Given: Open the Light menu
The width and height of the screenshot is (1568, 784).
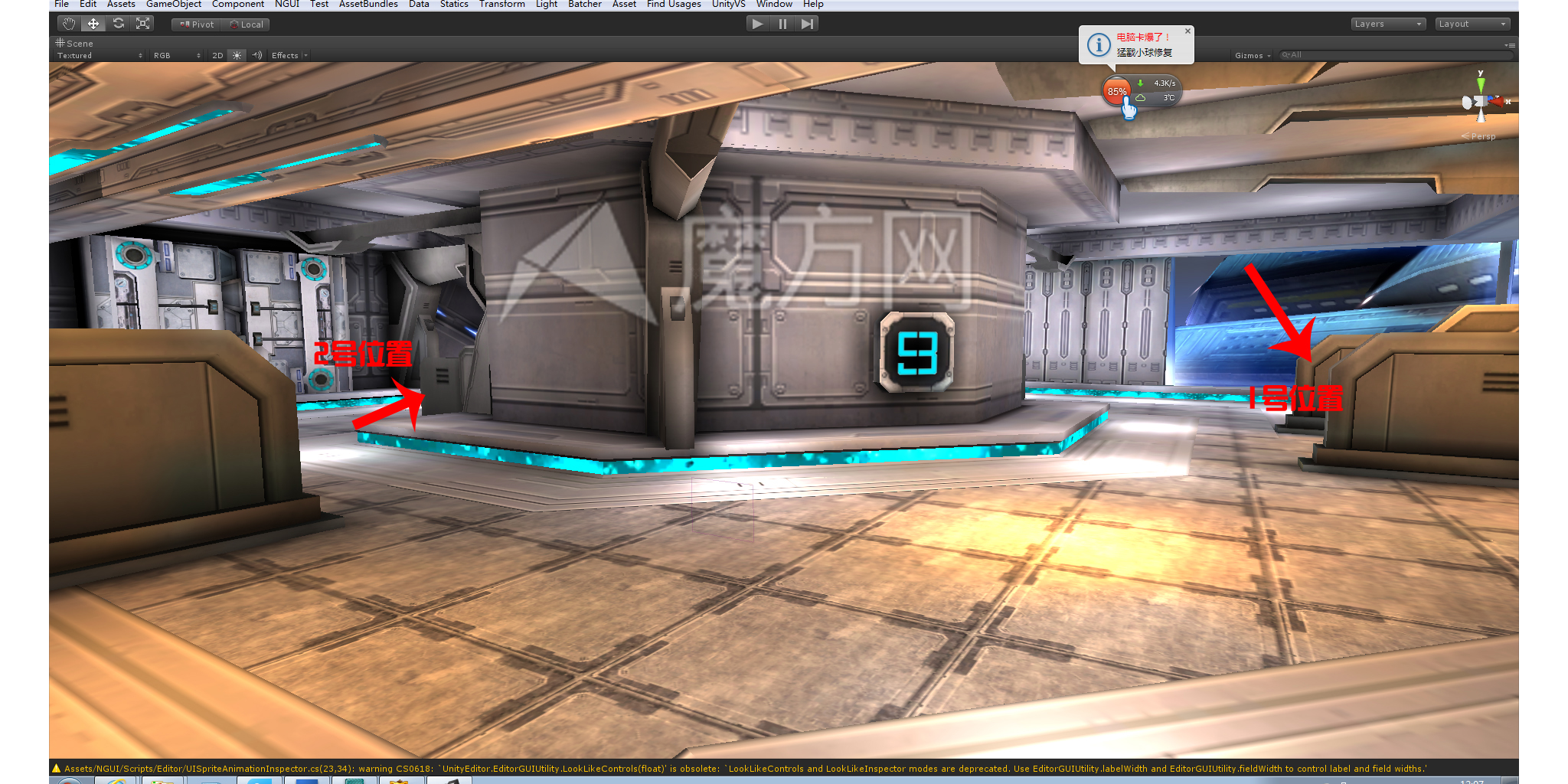Looking at the screenshot, I should click(547, 4).
